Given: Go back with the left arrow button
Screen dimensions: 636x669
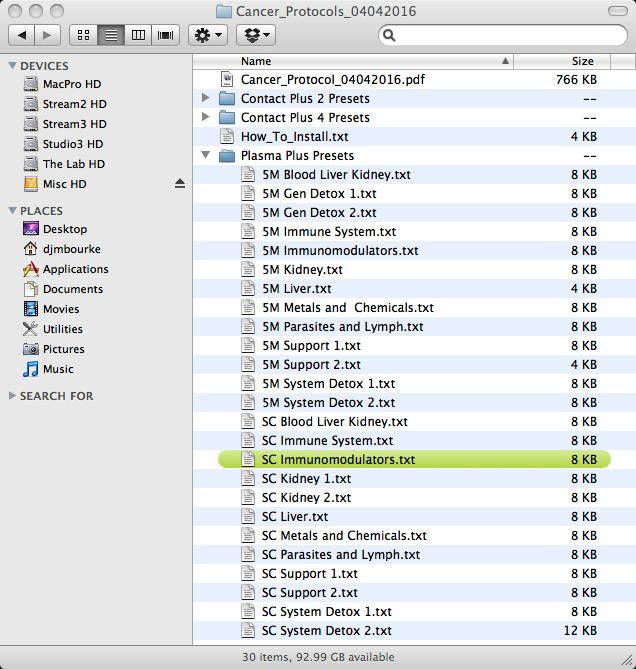Looking at the screenshot, I should (x=21, y=35).
